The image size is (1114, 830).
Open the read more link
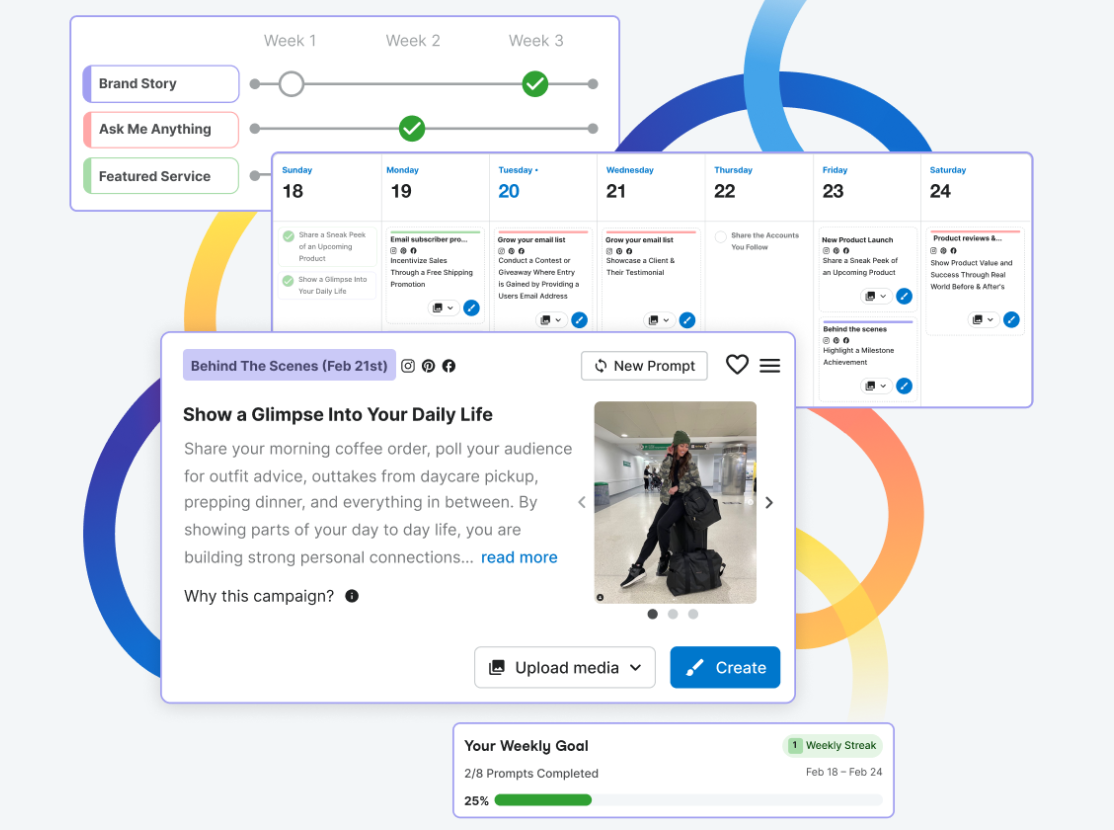pyautogui.click(x=519, y=557)
